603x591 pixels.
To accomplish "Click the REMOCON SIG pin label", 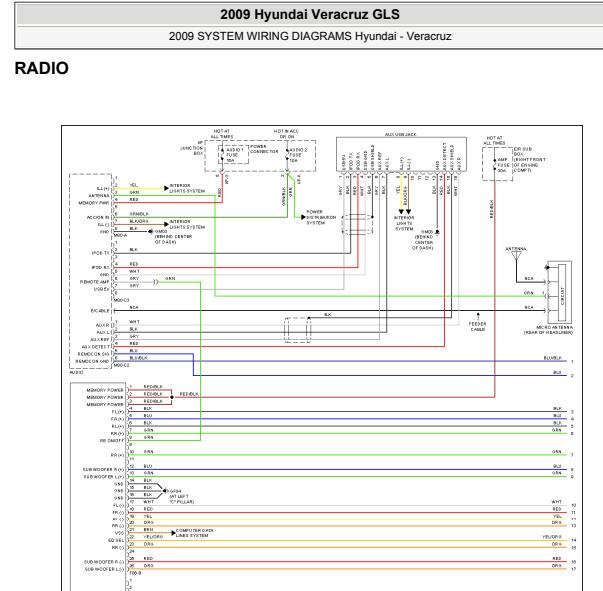I will [x=93, y=354].
